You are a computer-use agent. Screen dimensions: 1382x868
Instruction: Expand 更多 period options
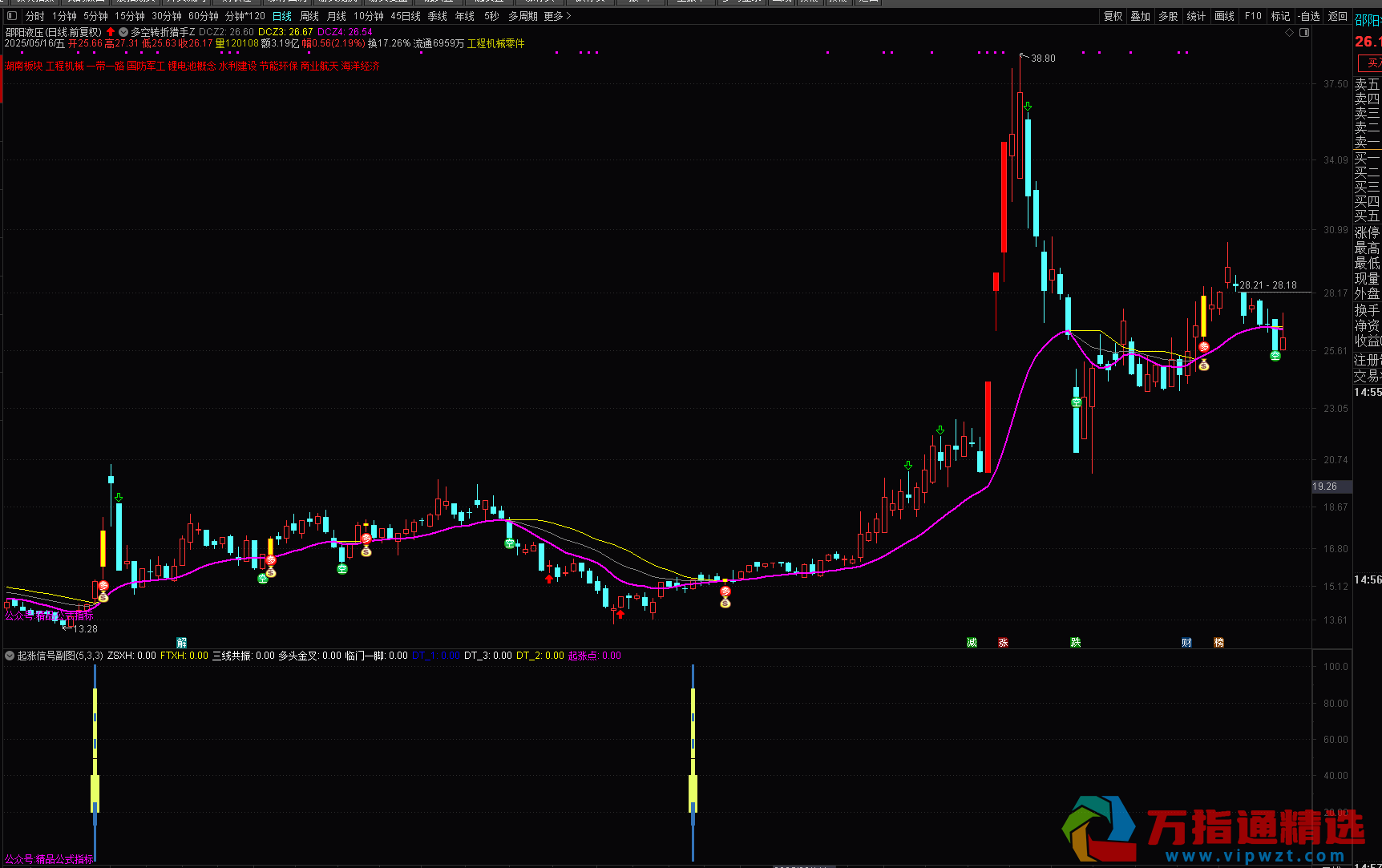click(557, 16)
